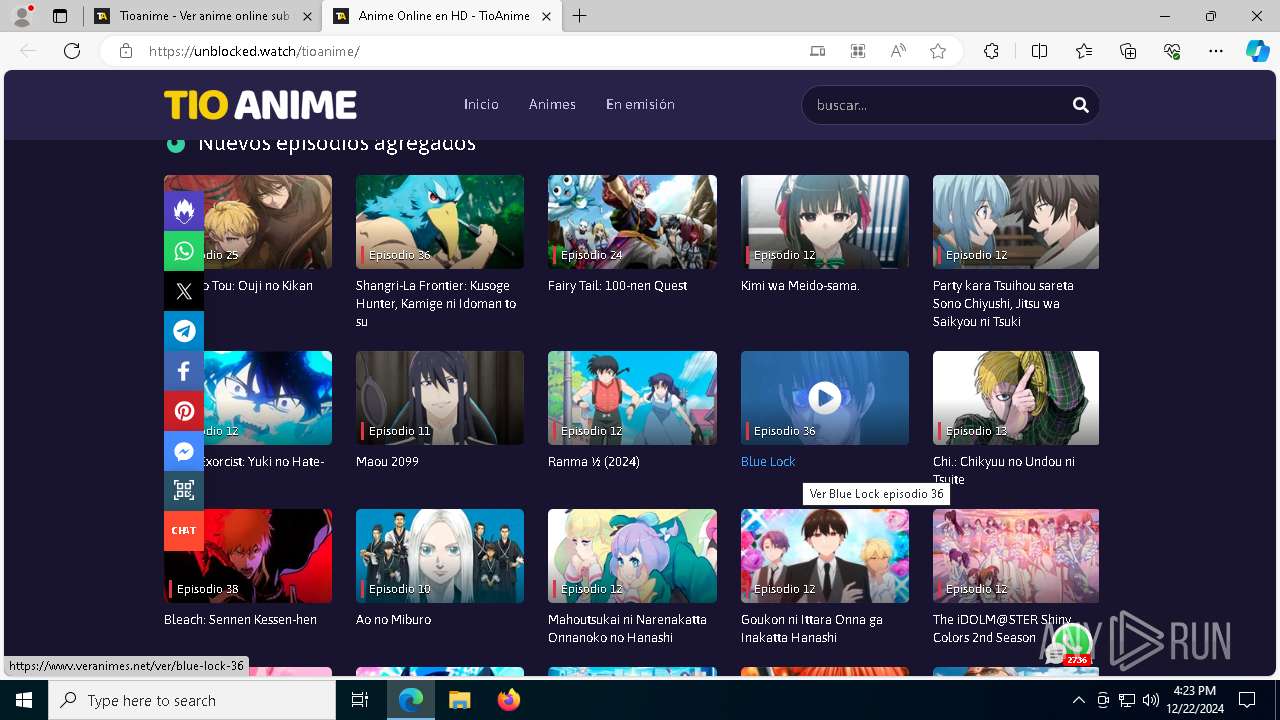Open Chi.: Chikyuu no Undou thumbnail

coord(1016,398)
